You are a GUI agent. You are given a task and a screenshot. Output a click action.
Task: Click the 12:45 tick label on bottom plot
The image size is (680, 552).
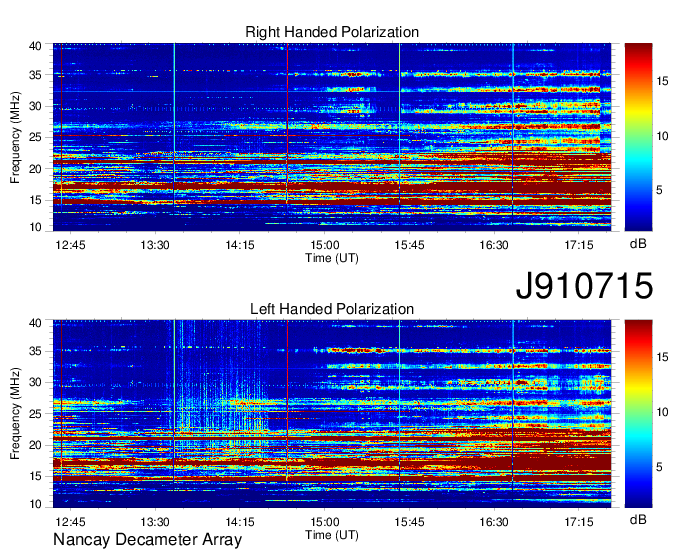[x=70, y=522]
